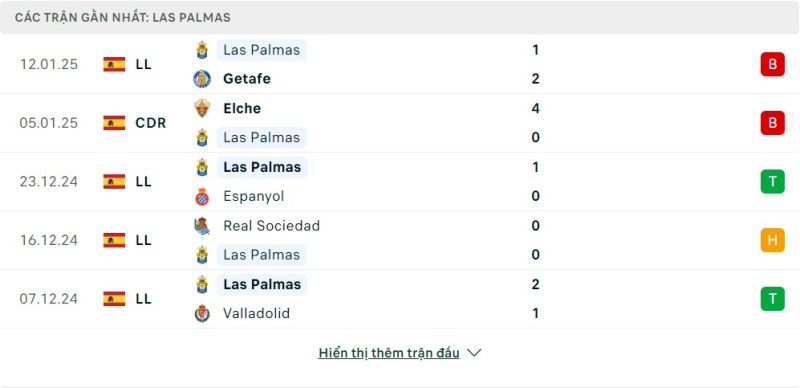Click green T badge for Valladolid match
Viewport: 800px width, 388px height.
point(772,299)
